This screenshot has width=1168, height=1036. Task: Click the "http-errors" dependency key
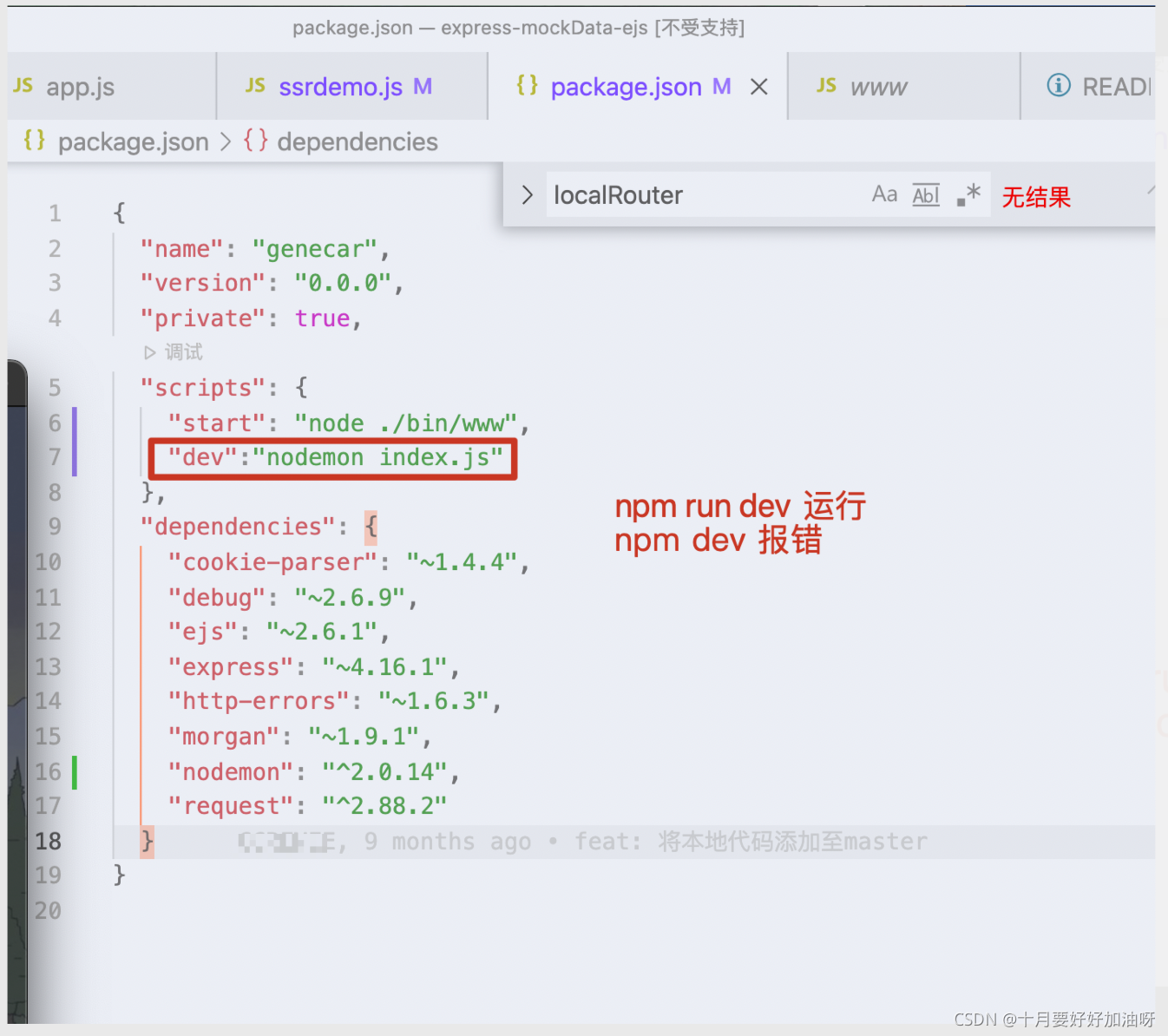click(259, 702)
